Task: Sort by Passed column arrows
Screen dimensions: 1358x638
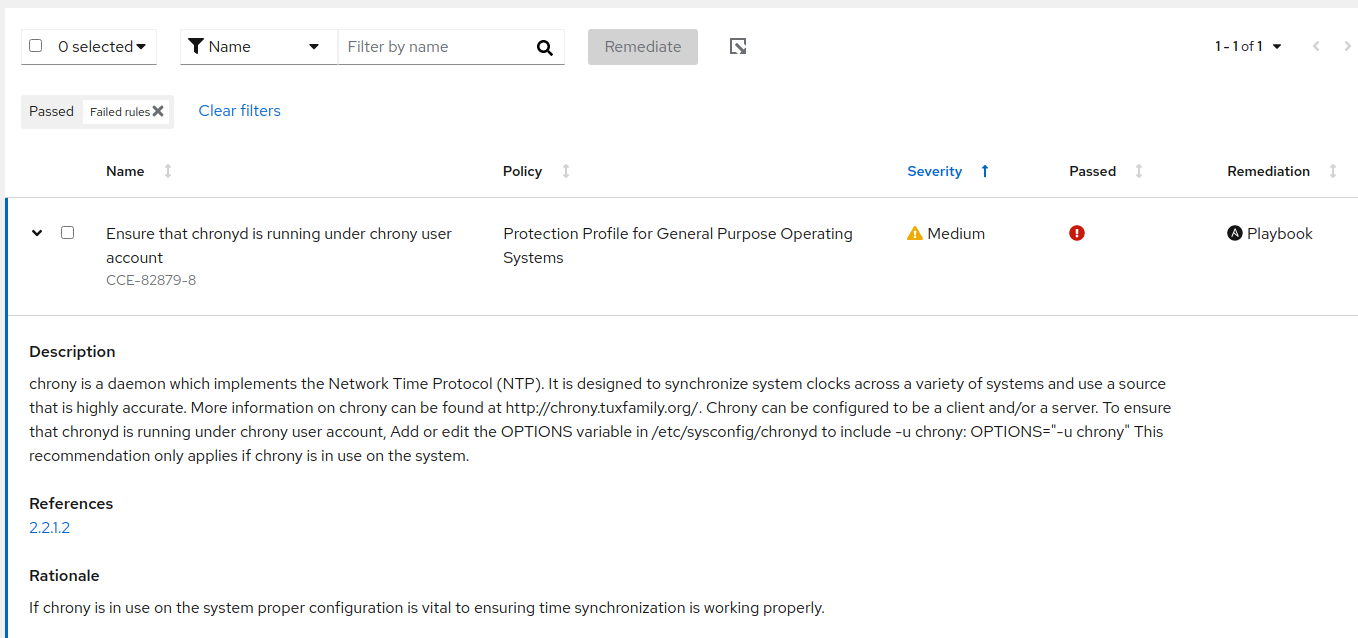Action: pyautogui.click(x=1139, y=171)
